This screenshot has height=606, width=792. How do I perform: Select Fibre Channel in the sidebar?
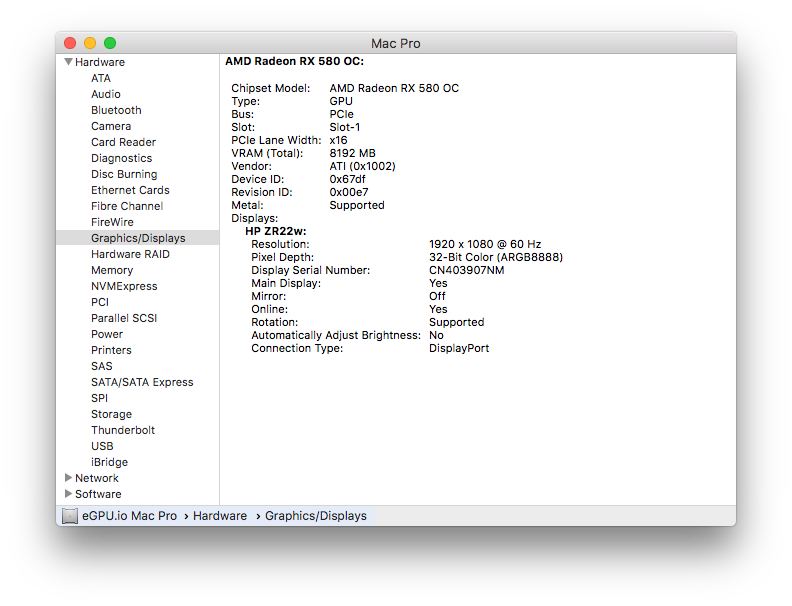pos(127,206)
